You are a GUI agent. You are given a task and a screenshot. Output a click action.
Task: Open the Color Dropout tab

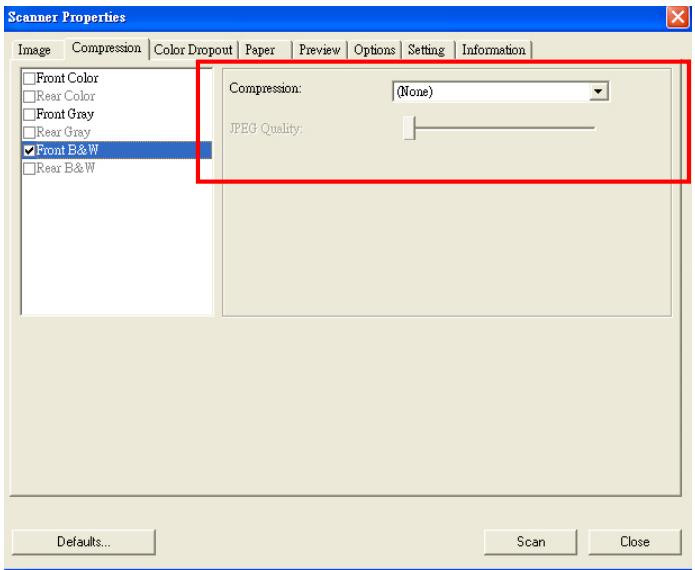193,50
